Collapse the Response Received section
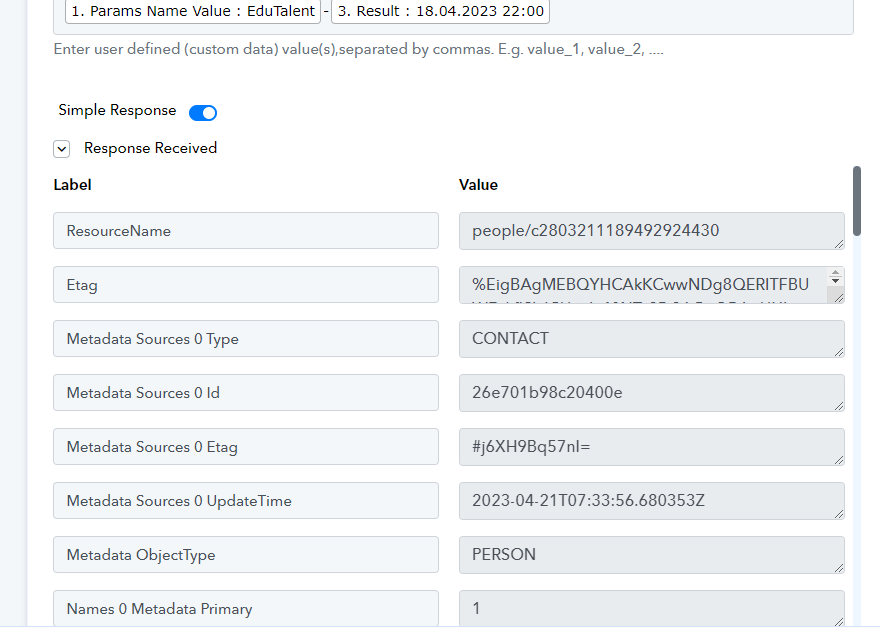This screenshot has height=629, width=880. (x=62, y=149)
